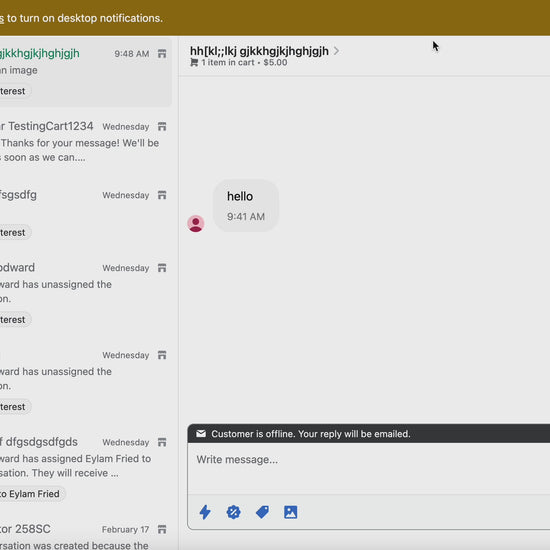Open the discount percent badge icon
Viewport: 550px width, 550px height.
234,512
